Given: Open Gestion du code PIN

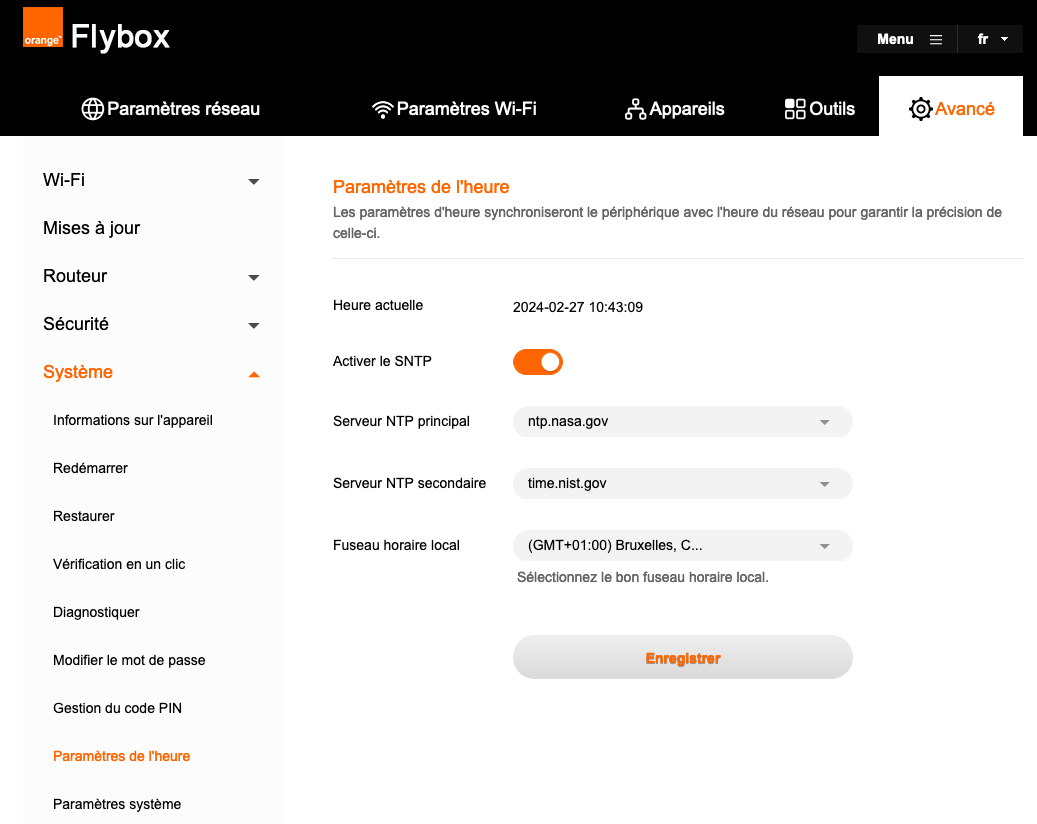Looking at the screenshot, I should (x=117, y=708).
